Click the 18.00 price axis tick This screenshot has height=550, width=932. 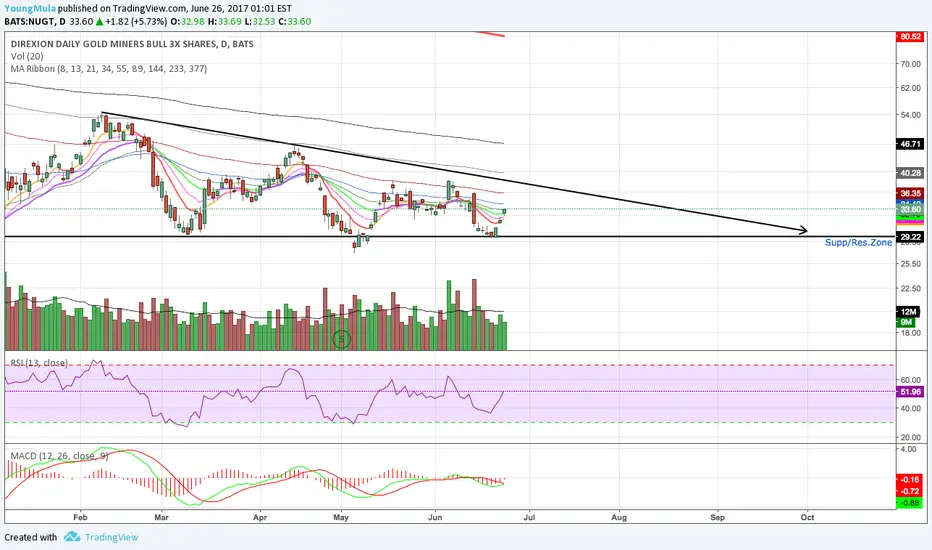(x=911, y=333)
